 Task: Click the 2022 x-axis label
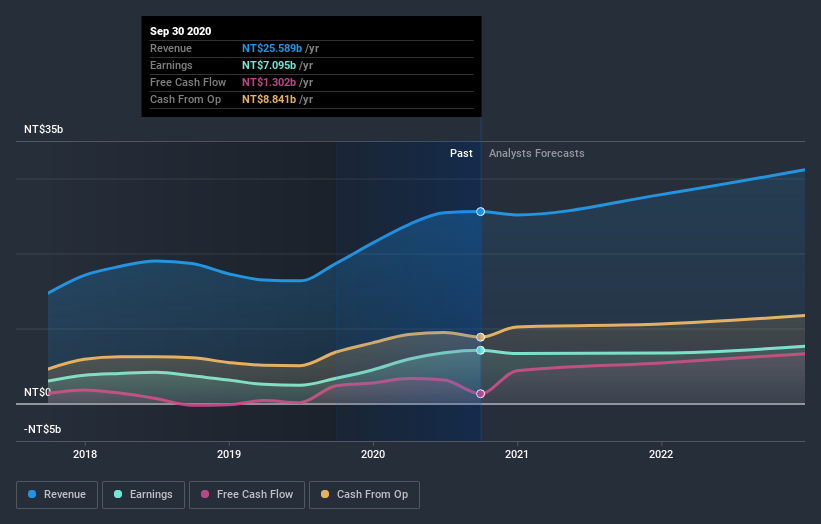pos(661,454)
